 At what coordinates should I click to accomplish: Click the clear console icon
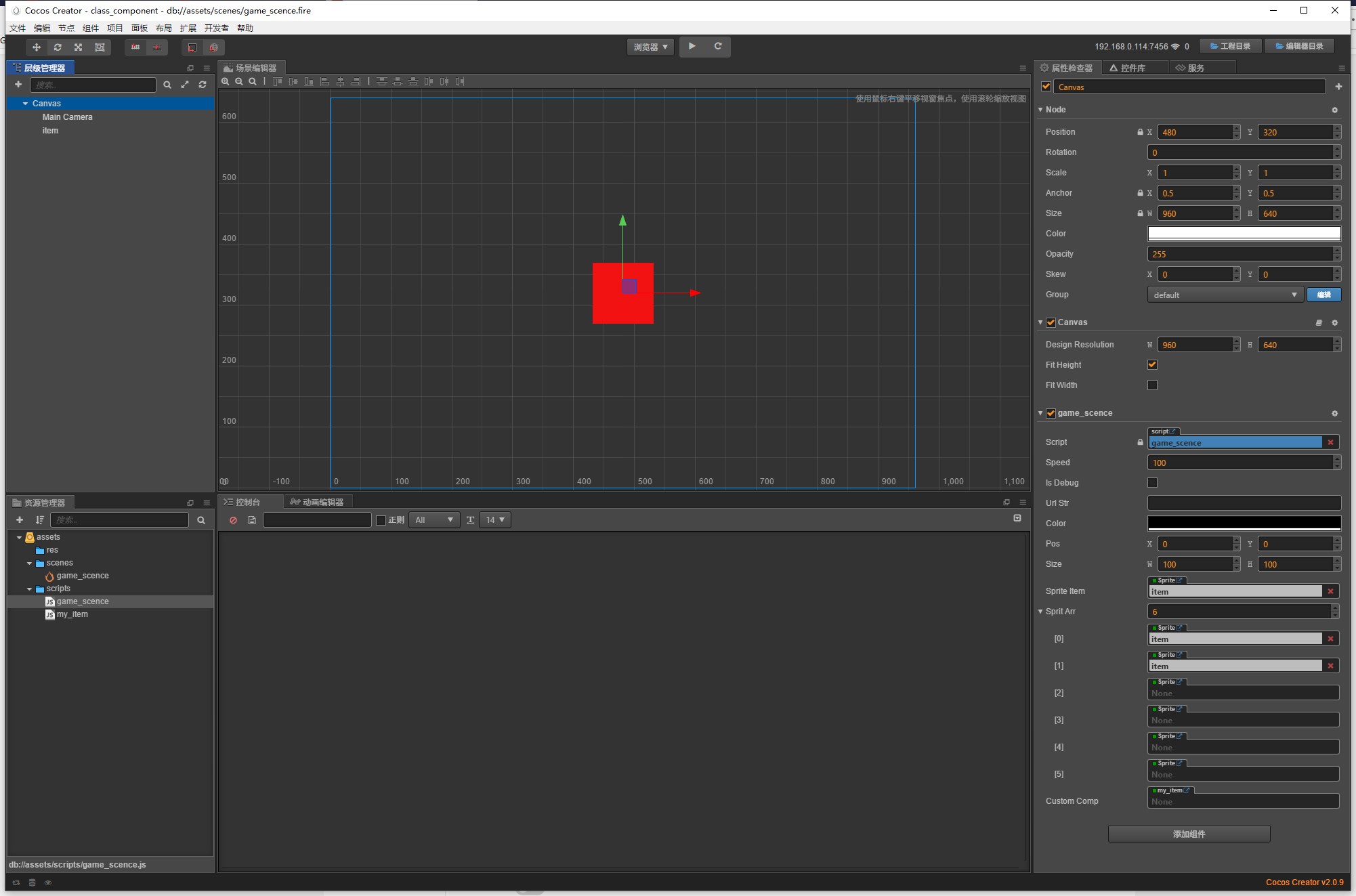(x=233, y=520)
